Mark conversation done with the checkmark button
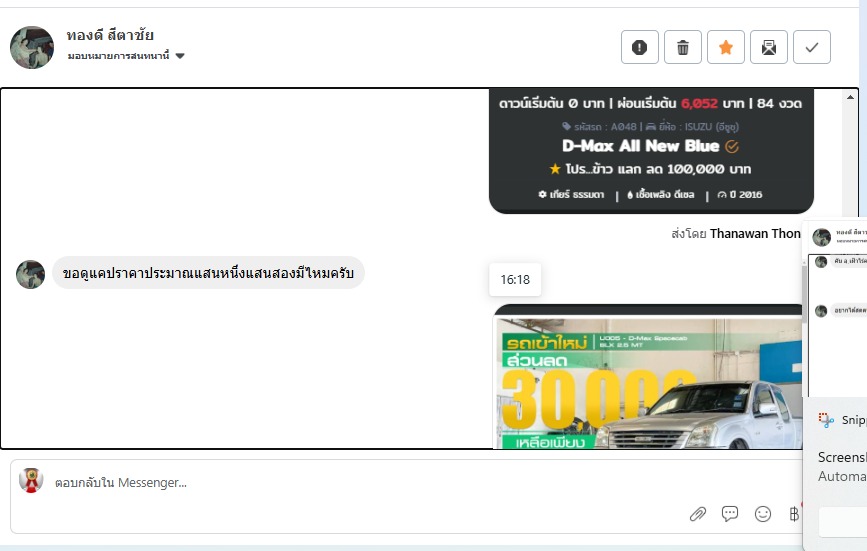Viewport: 867px width, 551px height. pos(812,47)
